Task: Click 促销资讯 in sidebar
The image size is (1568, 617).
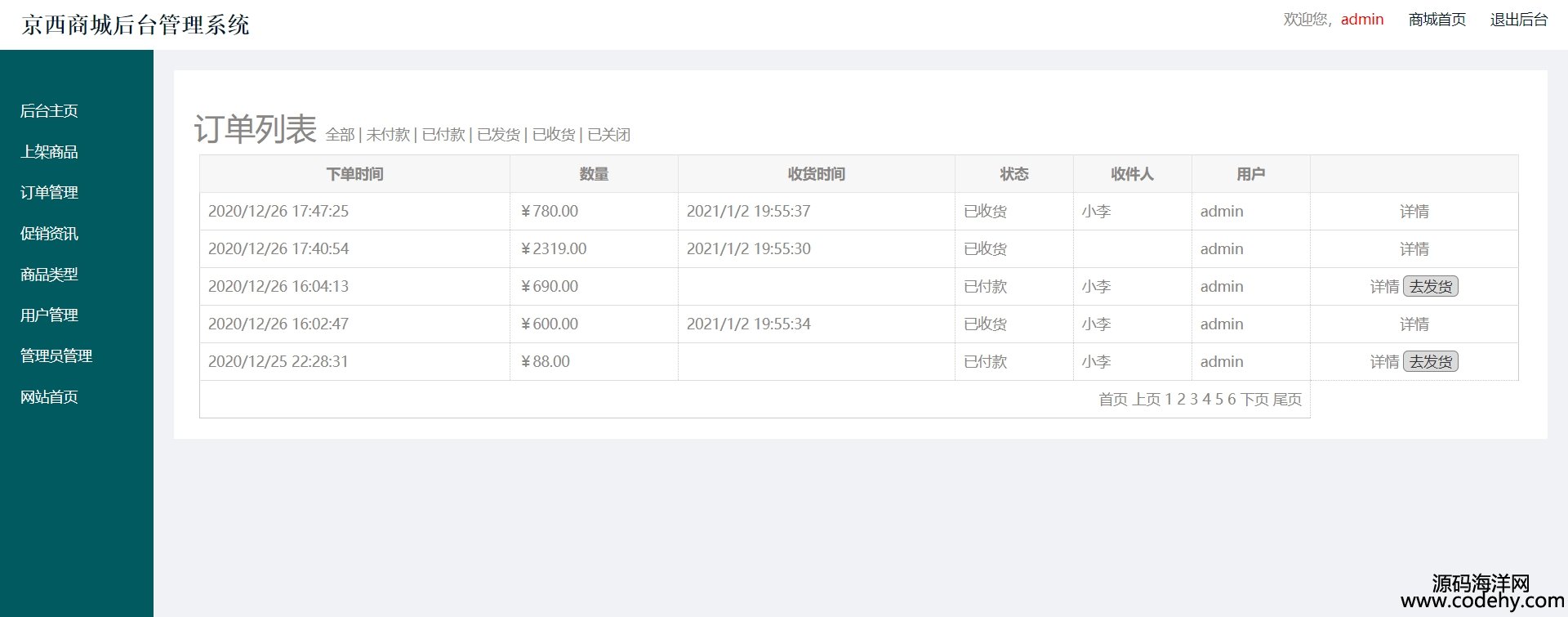Action: [49, 234]
